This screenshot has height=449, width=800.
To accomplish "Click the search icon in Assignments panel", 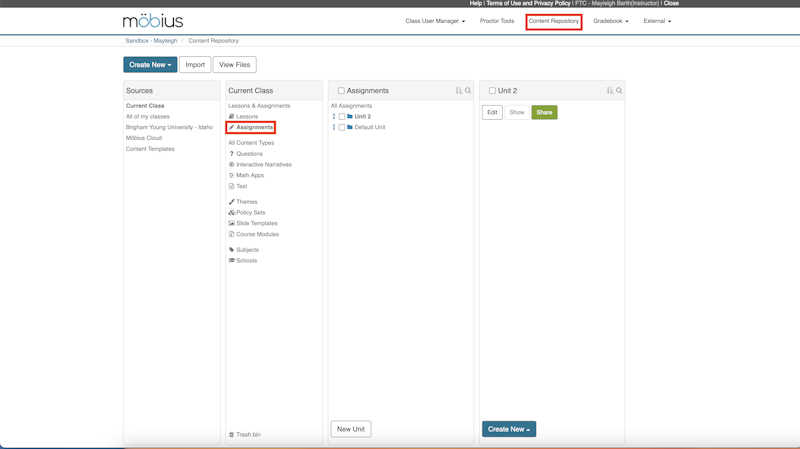I will (468, 91).
